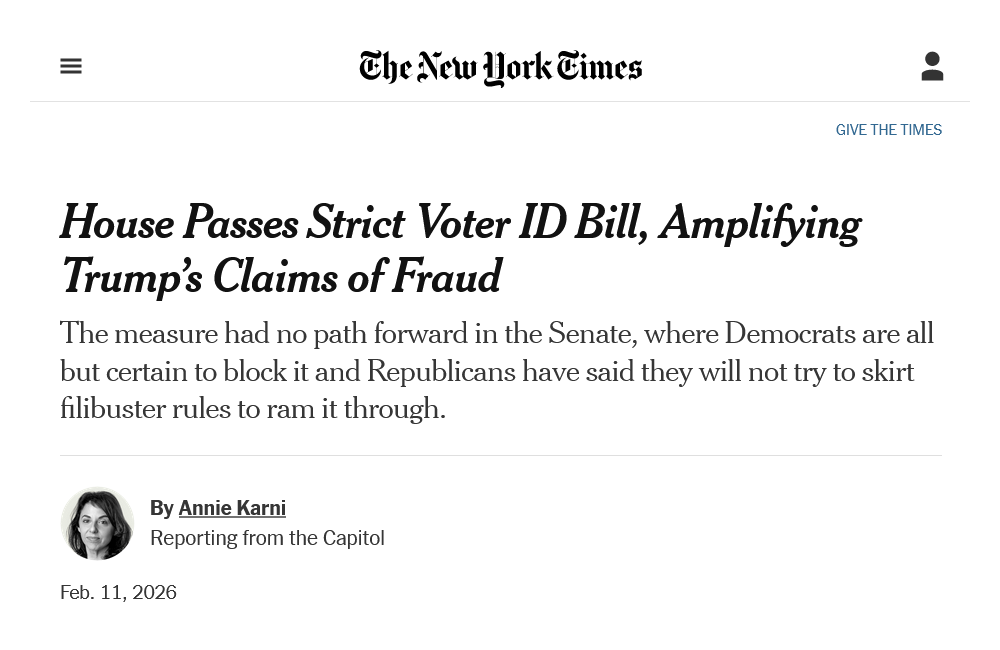The height and width of the screenshot is (650, 1000).
Task: Click 'Voter ID Bill' in the headline
Action: click(528, 223)
